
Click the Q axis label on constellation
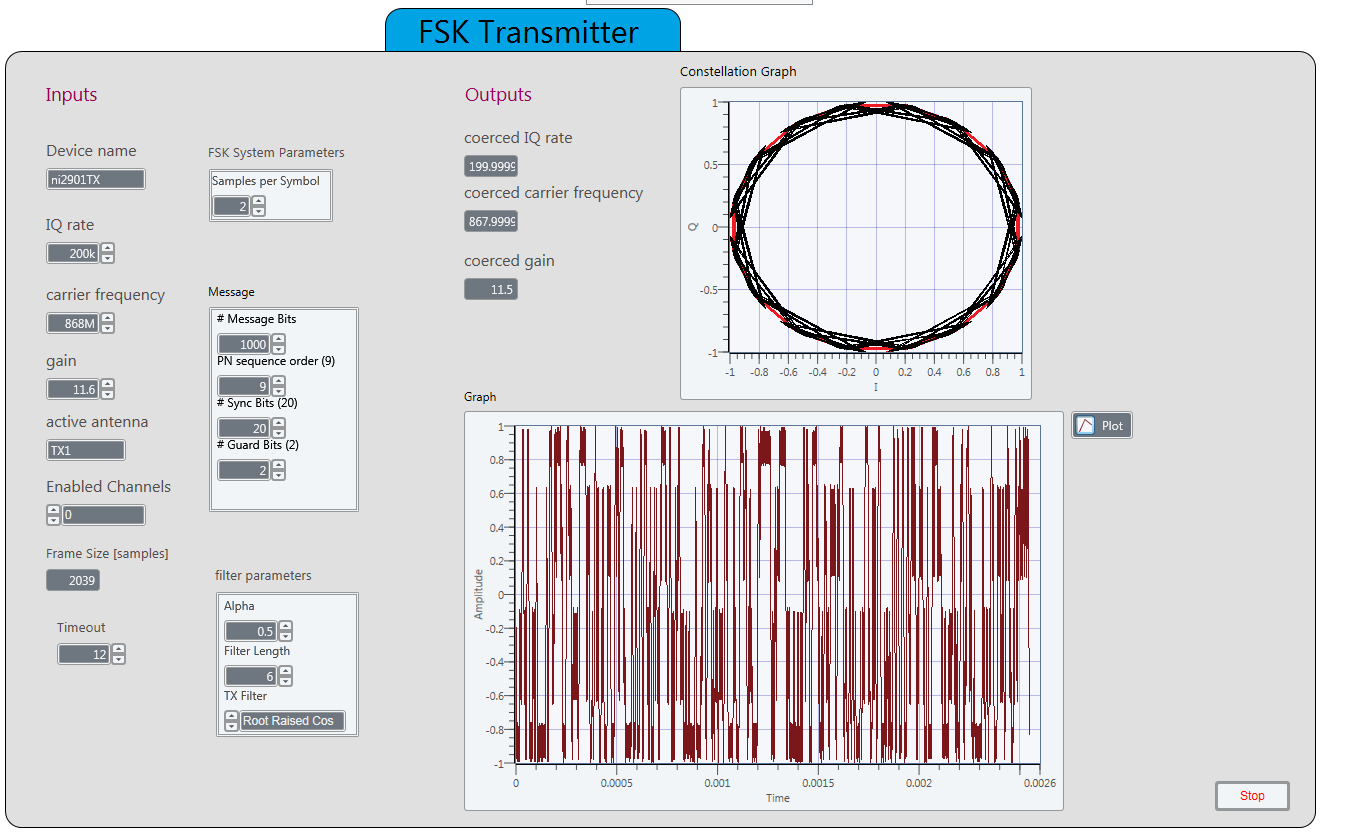click(693, 227)
